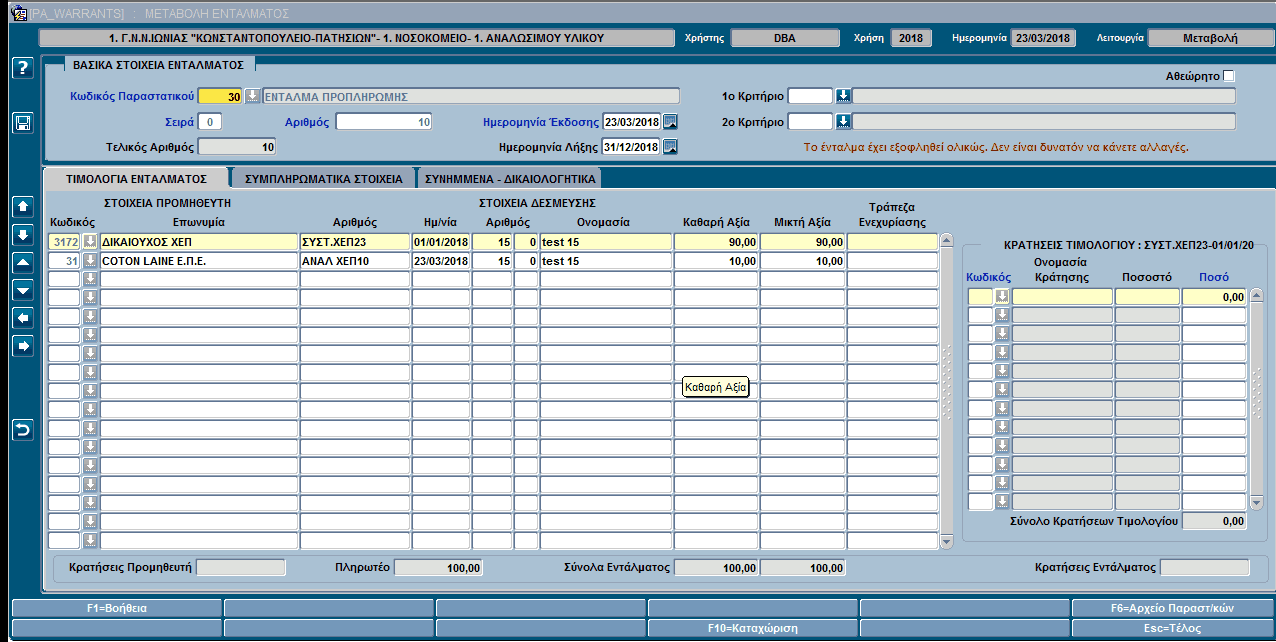The image size is (1276, 642).
Task: Click the up triangle sidebar icon
Action: pos(22,262)
